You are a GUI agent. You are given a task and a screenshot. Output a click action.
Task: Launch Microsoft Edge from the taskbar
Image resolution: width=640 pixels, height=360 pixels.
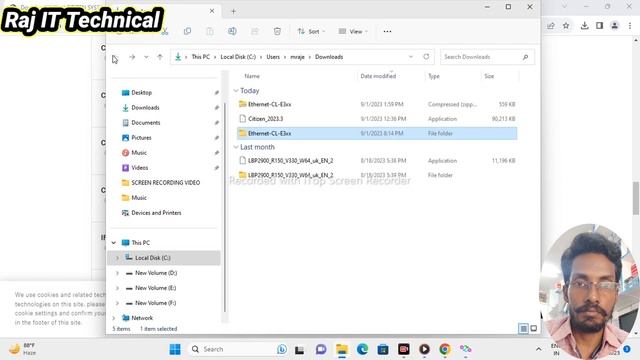click(x=362, y=349)
